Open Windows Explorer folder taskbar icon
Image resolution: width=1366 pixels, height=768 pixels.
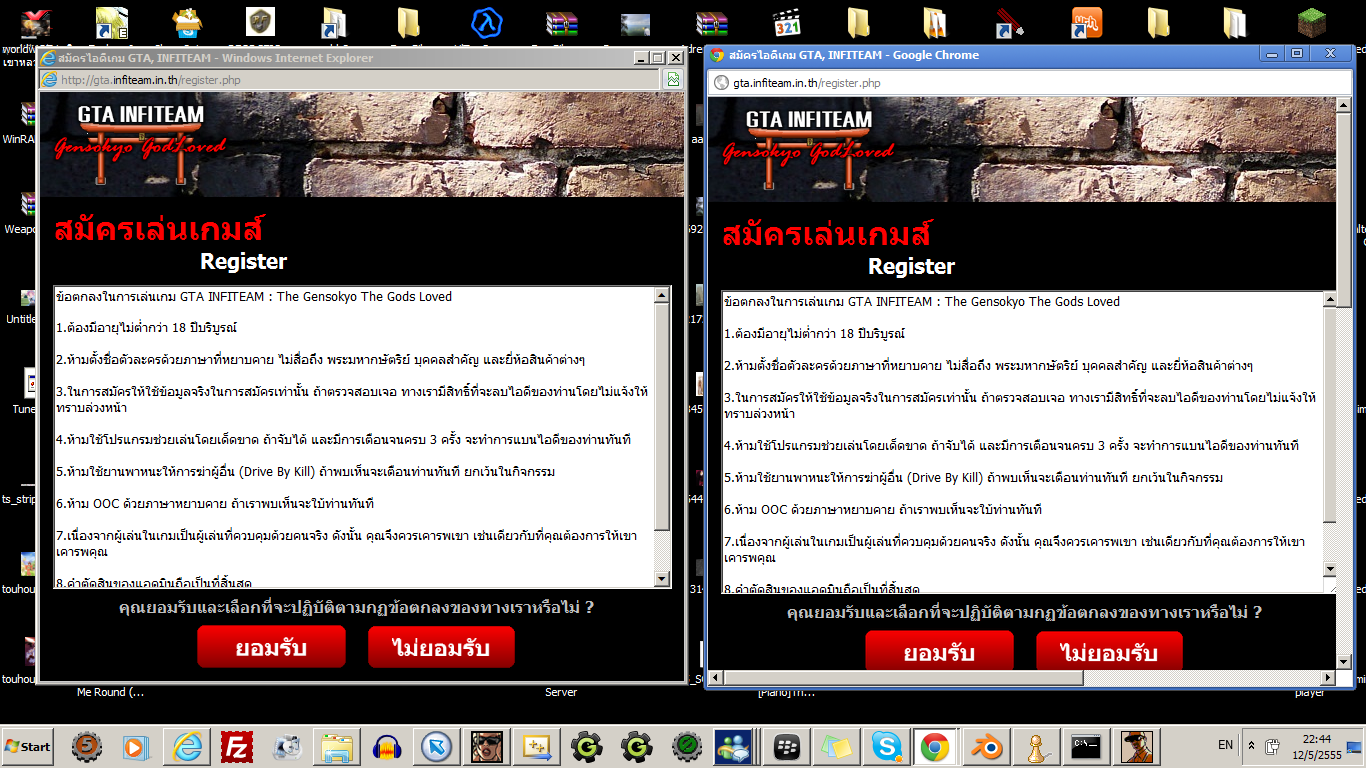point(337,746)
